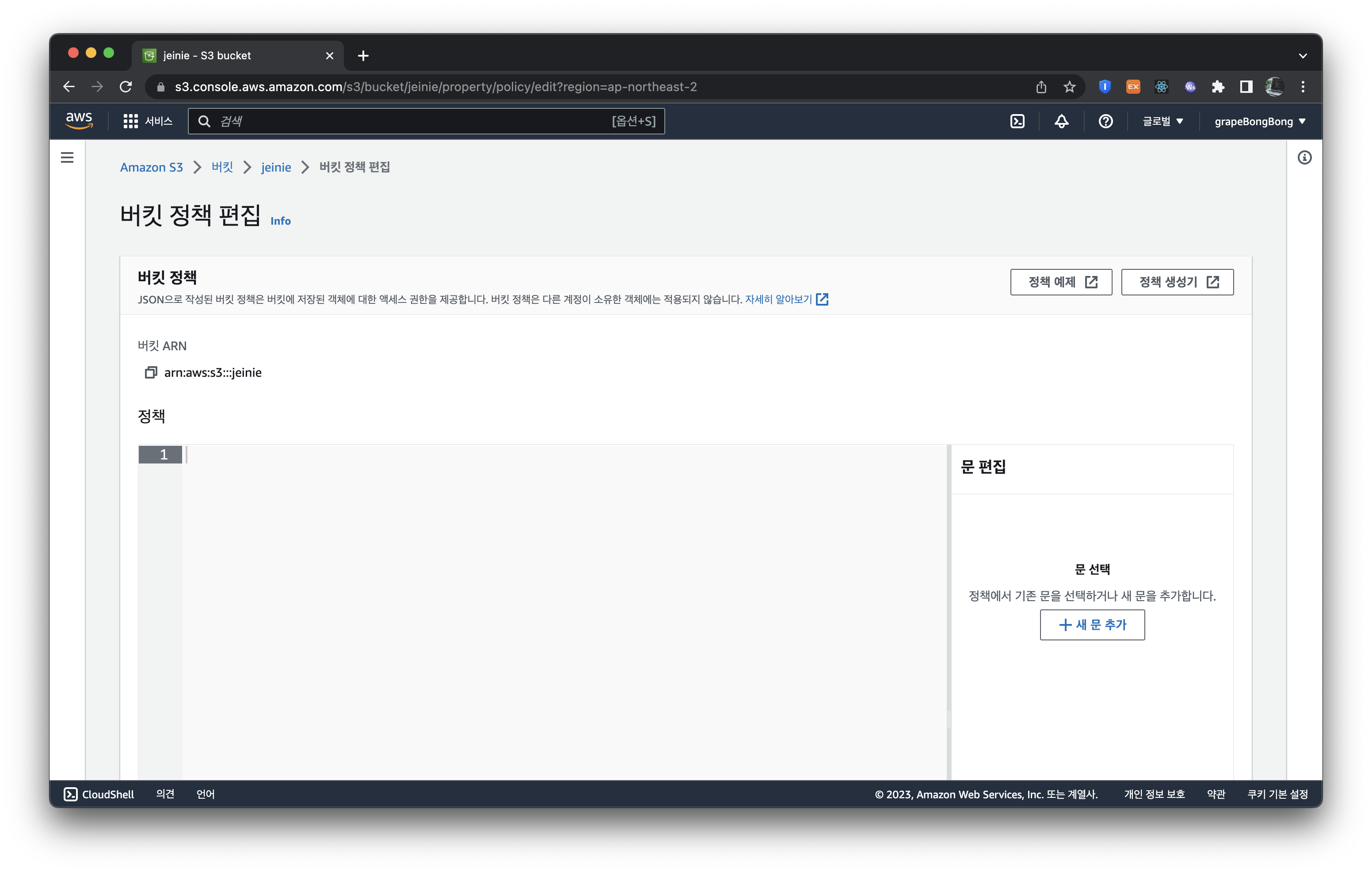This screenshot has width=1372, height=873.
Task: Open the info panel icon at right
Action: pyautogui.click(x=1304, y=158)
